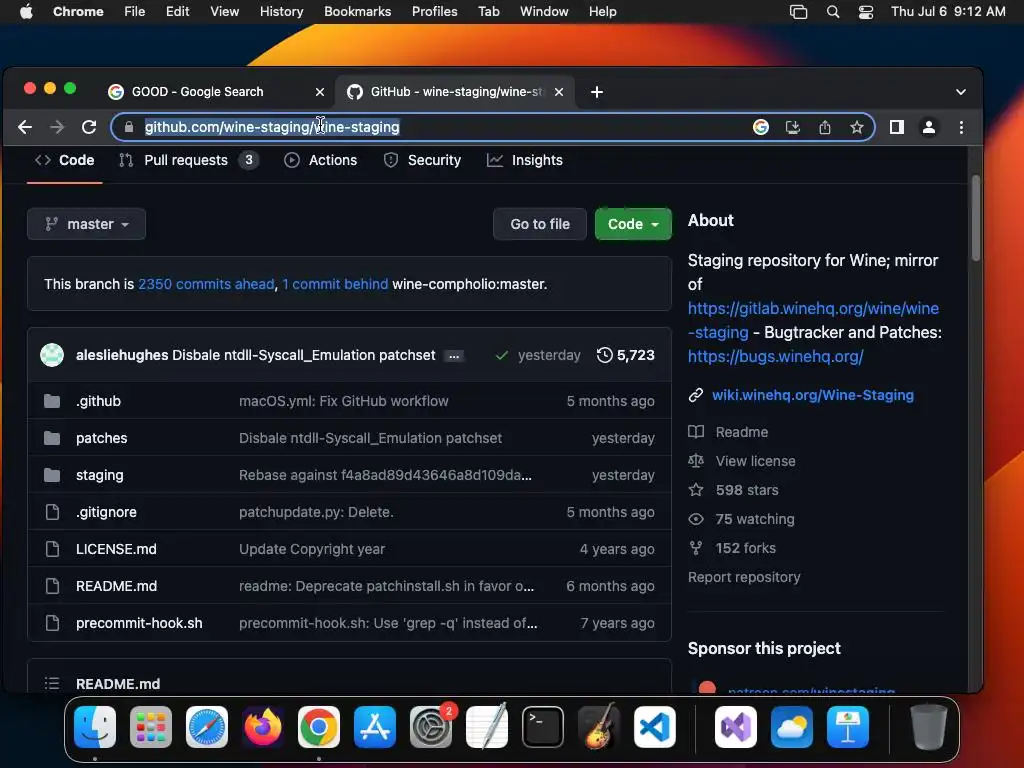The image size is (1024, 768).
Task: Toggle Chrome side panel
Action: point(897,127)
